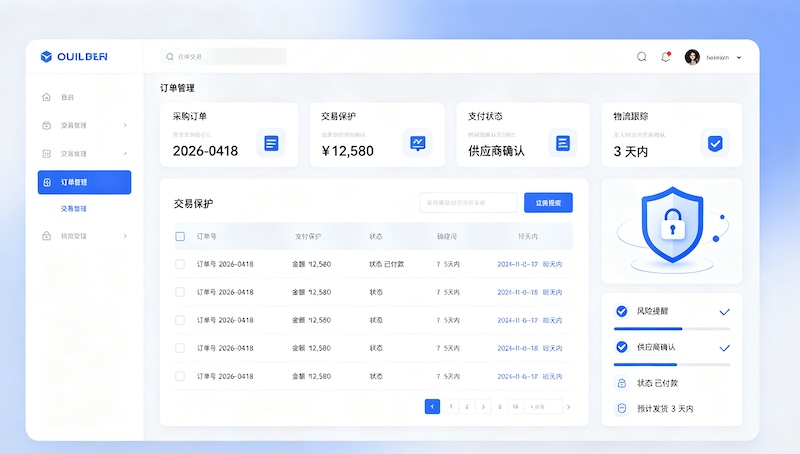Viewport: 800px width, 454px height.
Task: Click the document icon on the 采购订单 card
Action: [x=271, y=143]
